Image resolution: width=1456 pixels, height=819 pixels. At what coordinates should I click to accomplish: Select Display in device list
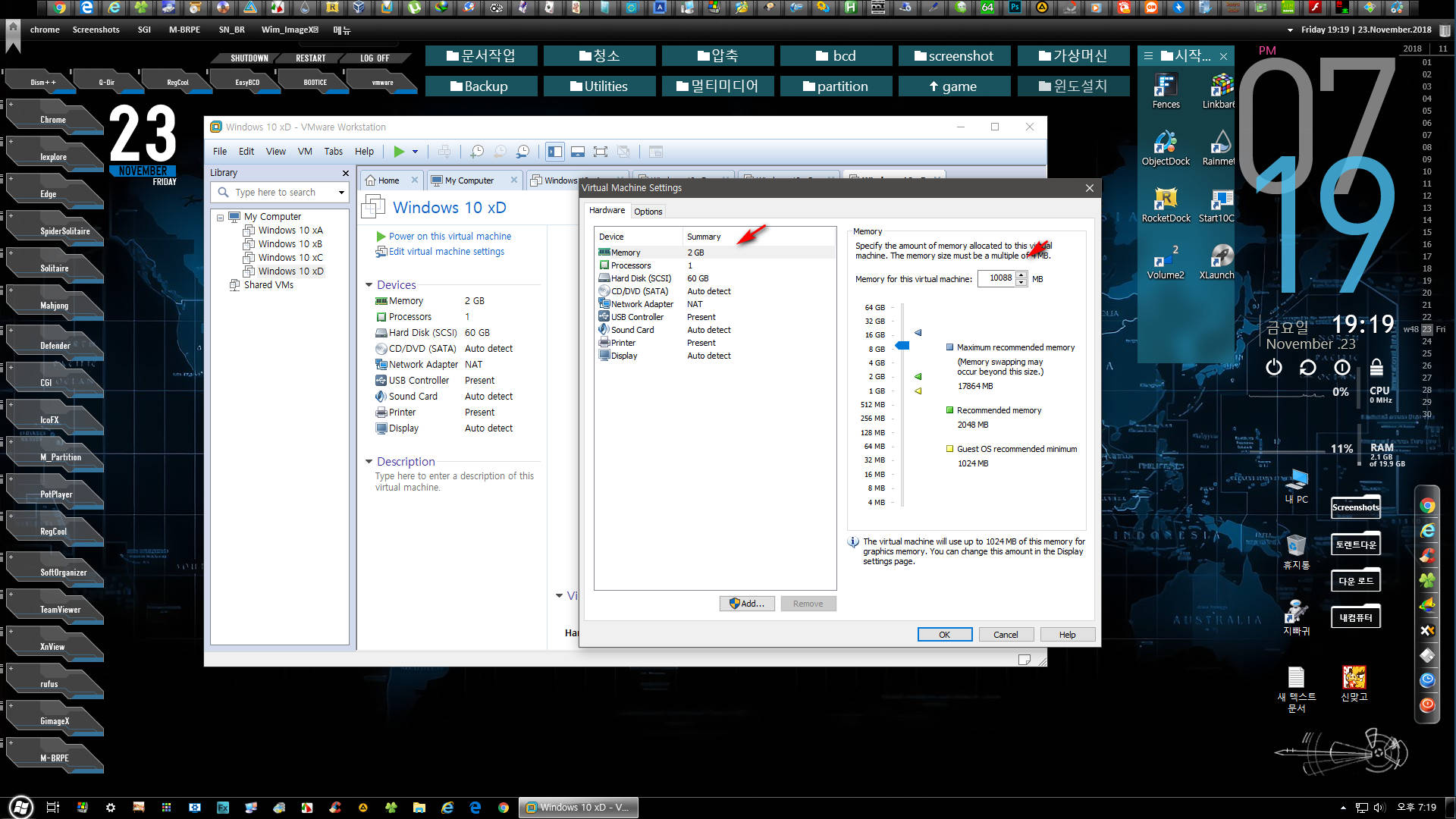[x=714, y=356]
